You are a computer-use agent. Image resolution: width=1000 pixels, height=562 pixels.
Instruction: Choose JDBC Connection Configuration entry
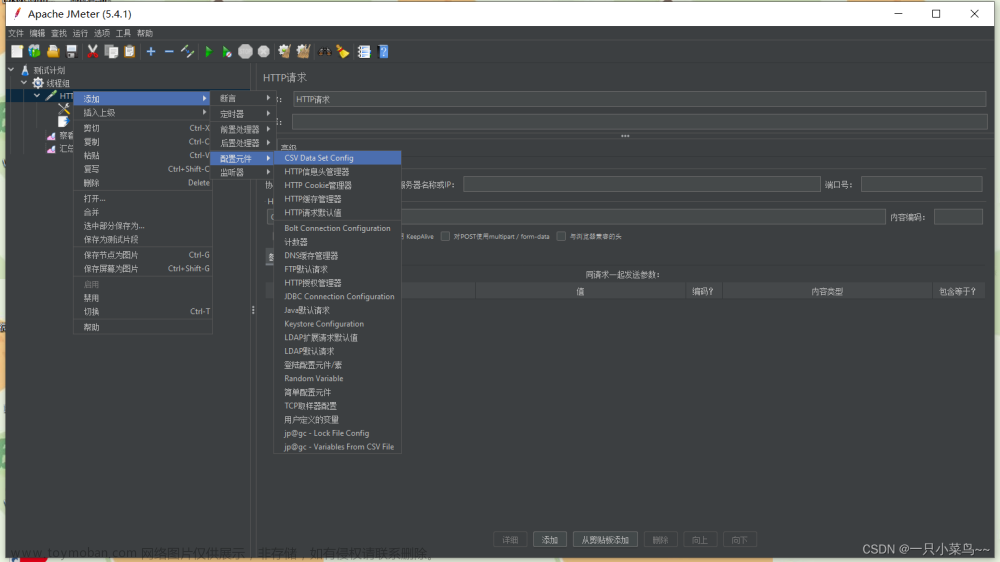point(337,296)
